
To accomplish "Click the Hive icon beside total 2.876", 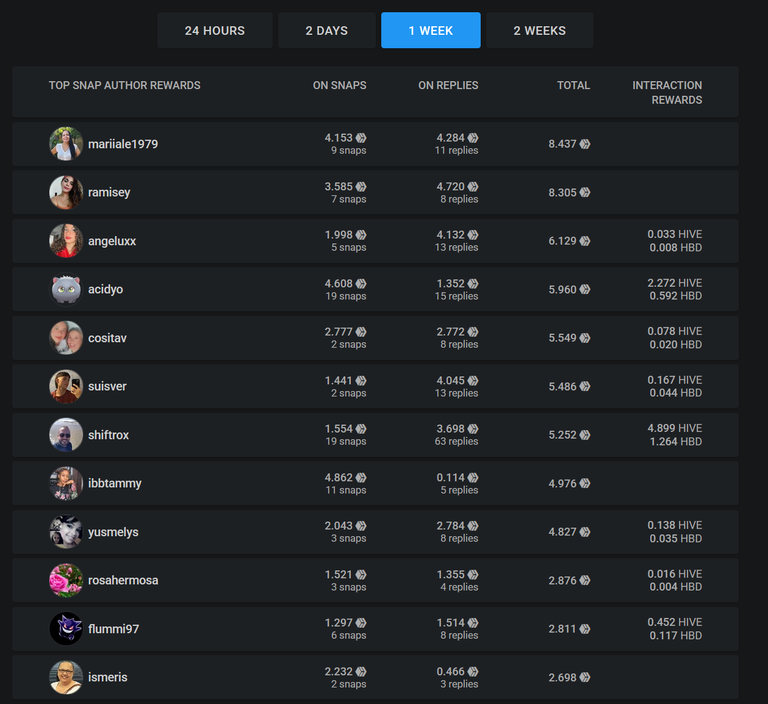I will pos(585,581).
